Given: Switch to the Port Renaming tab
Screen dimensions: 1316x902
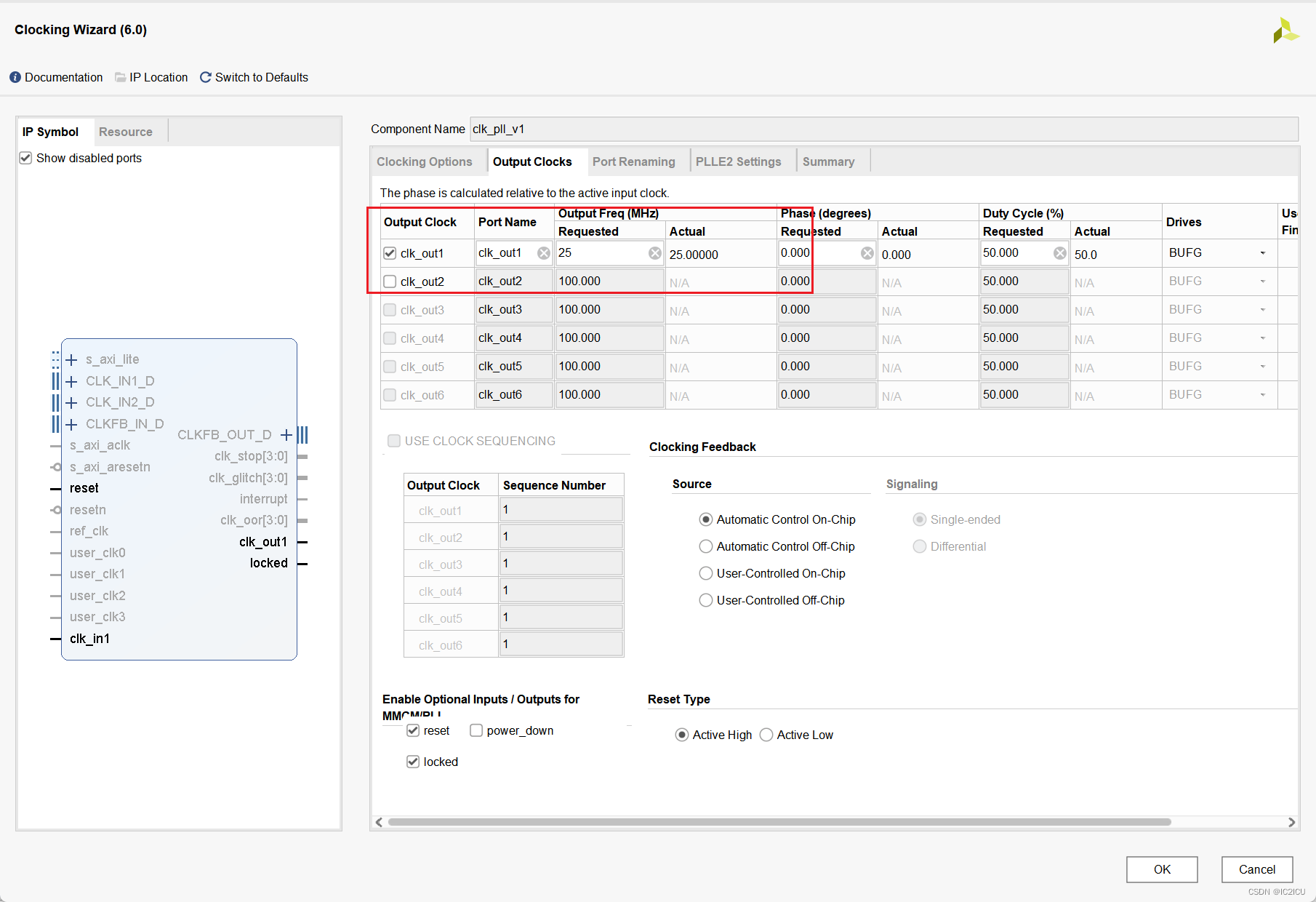Looking at the screenshot, I should 634,161.
